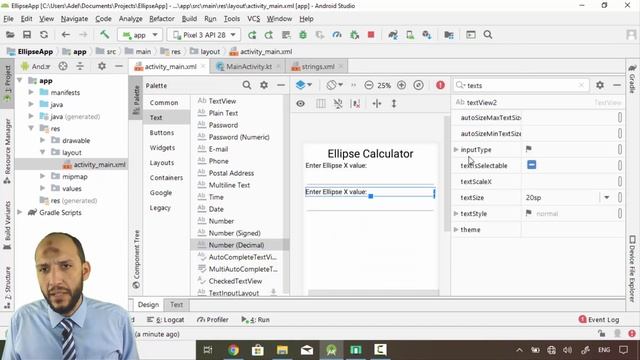Expand the manifests folder
Image resolution: width=640 pixels, height=360 pixels.
pyautogui.click(x=31, y=92)
